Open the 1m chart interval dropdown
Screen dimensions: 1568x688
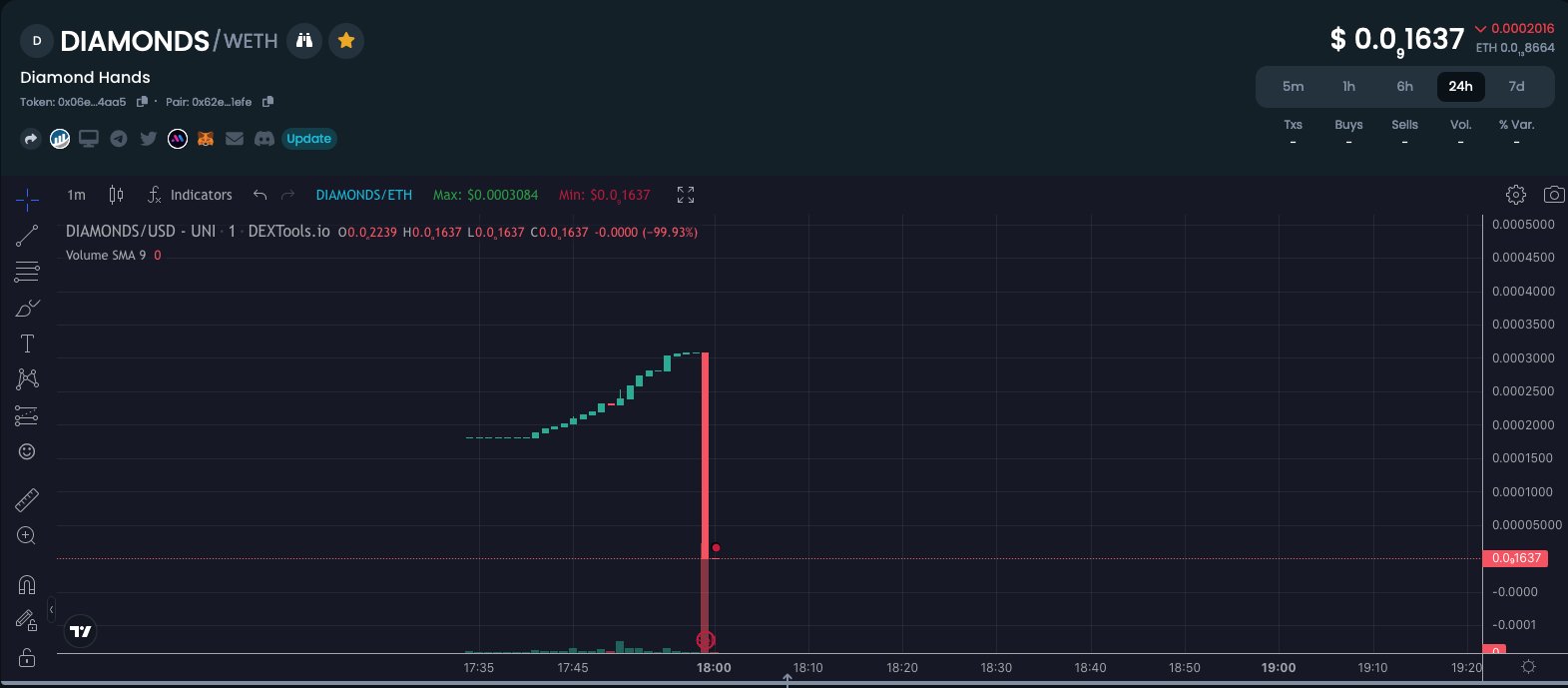click(76, 195)
